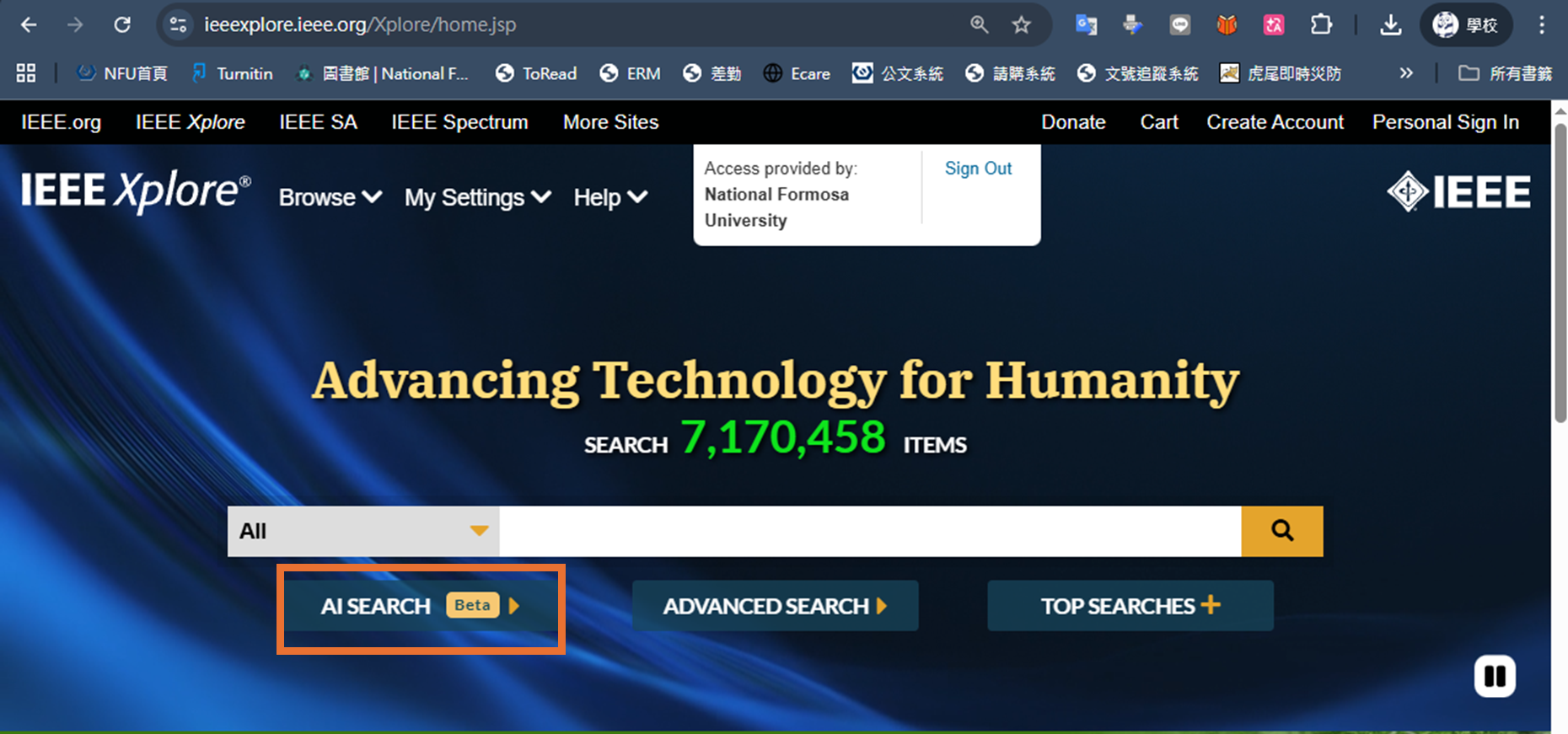Click the IEEE logo at top right

1458,192
